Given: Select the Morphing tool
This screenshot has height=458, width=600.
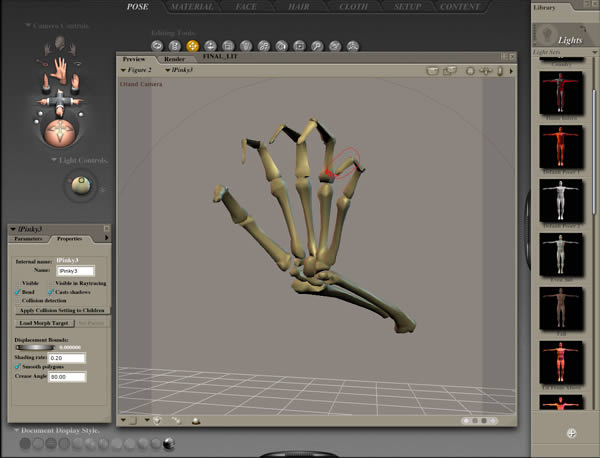Looking at the screenshot, I should pos(335,46).
